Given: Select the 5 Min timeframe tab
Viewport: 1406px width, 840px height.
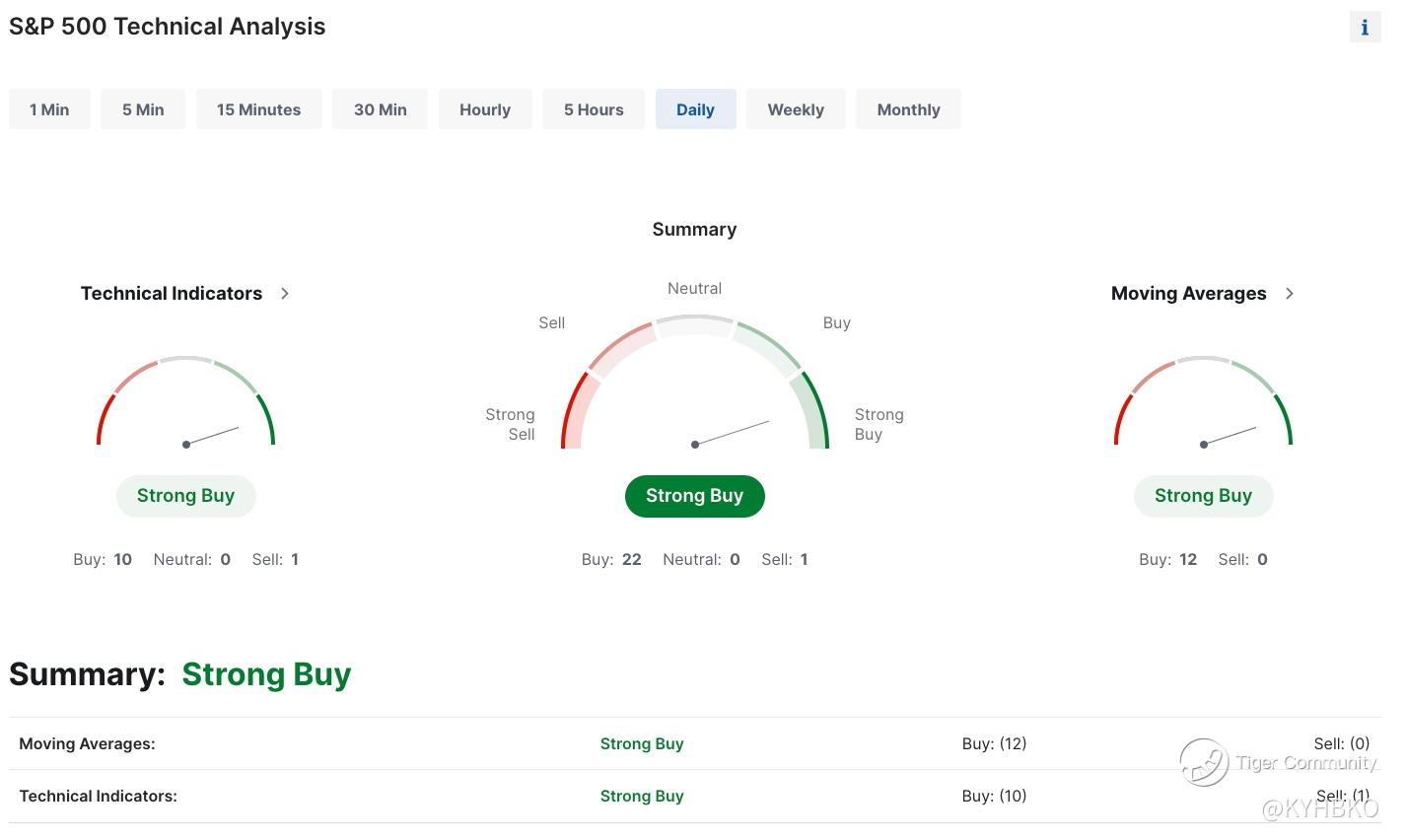Looking at the screenshot, I should [143, 109].
